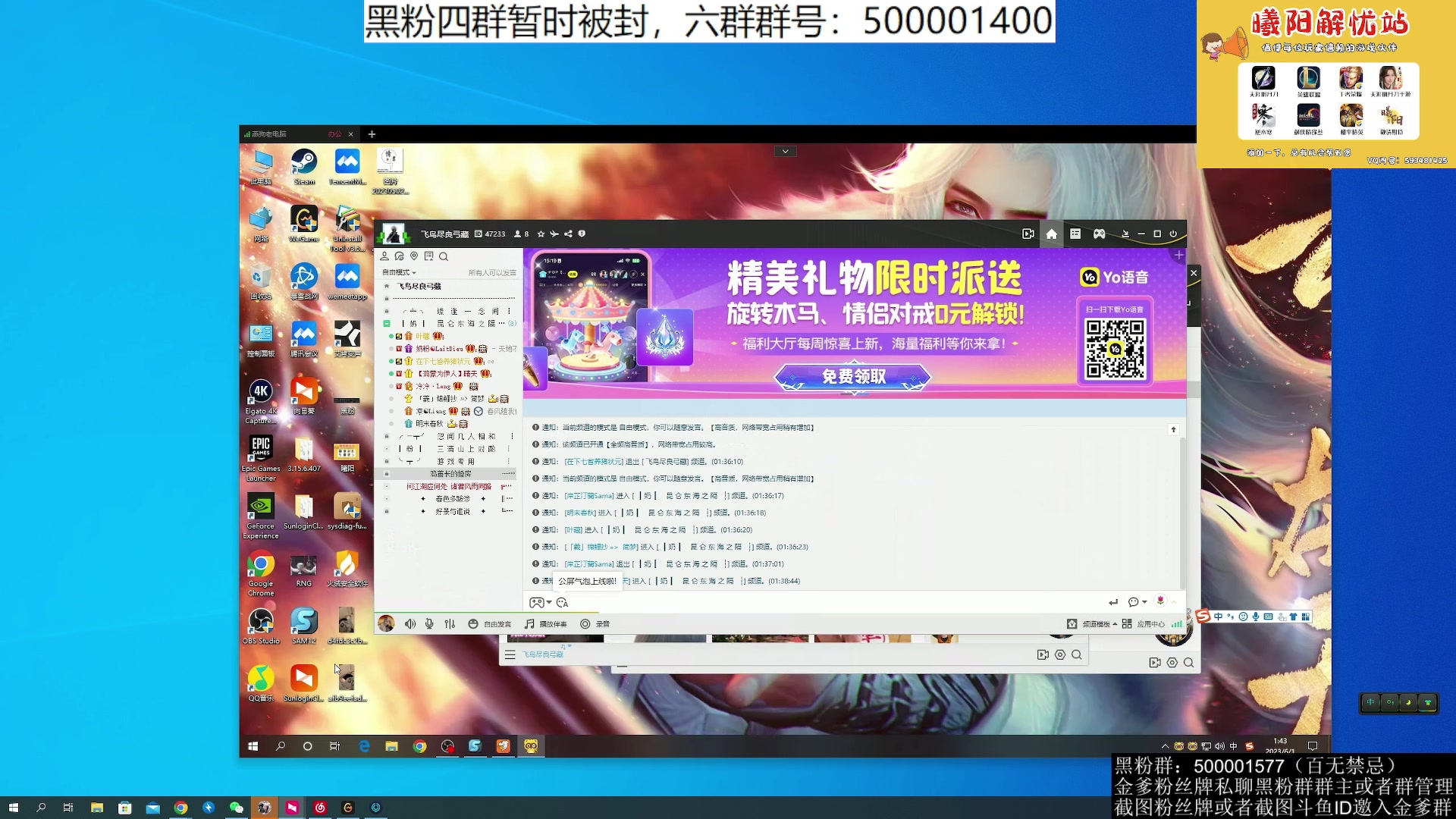The image size is (1456, 819).
Task: Toggle the microphone on or off
Action: tap(429, 624)
